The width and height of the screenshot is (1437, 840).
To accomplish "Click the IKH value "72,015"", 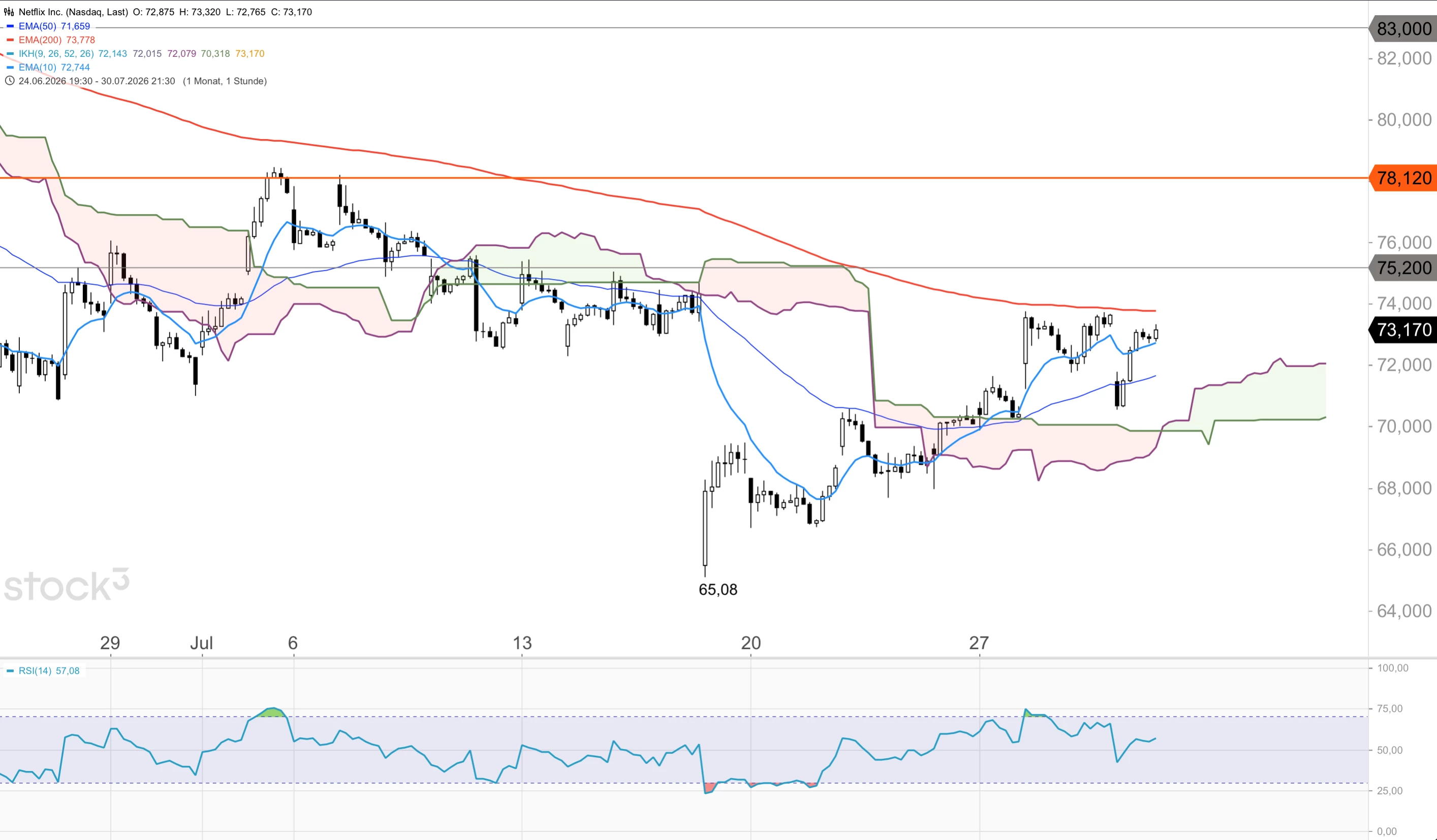I will (x=147, y=53).
